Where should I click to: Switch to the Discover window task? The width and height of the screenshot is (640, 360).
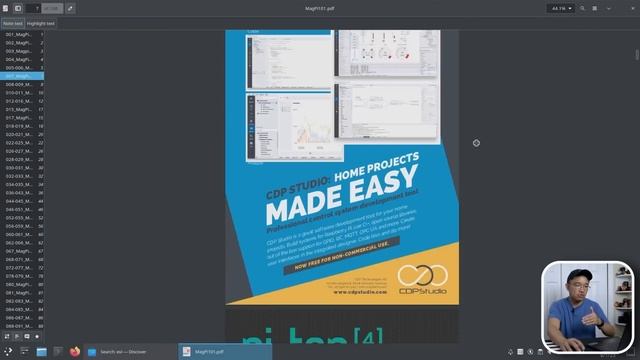click(x=131, y=351)
